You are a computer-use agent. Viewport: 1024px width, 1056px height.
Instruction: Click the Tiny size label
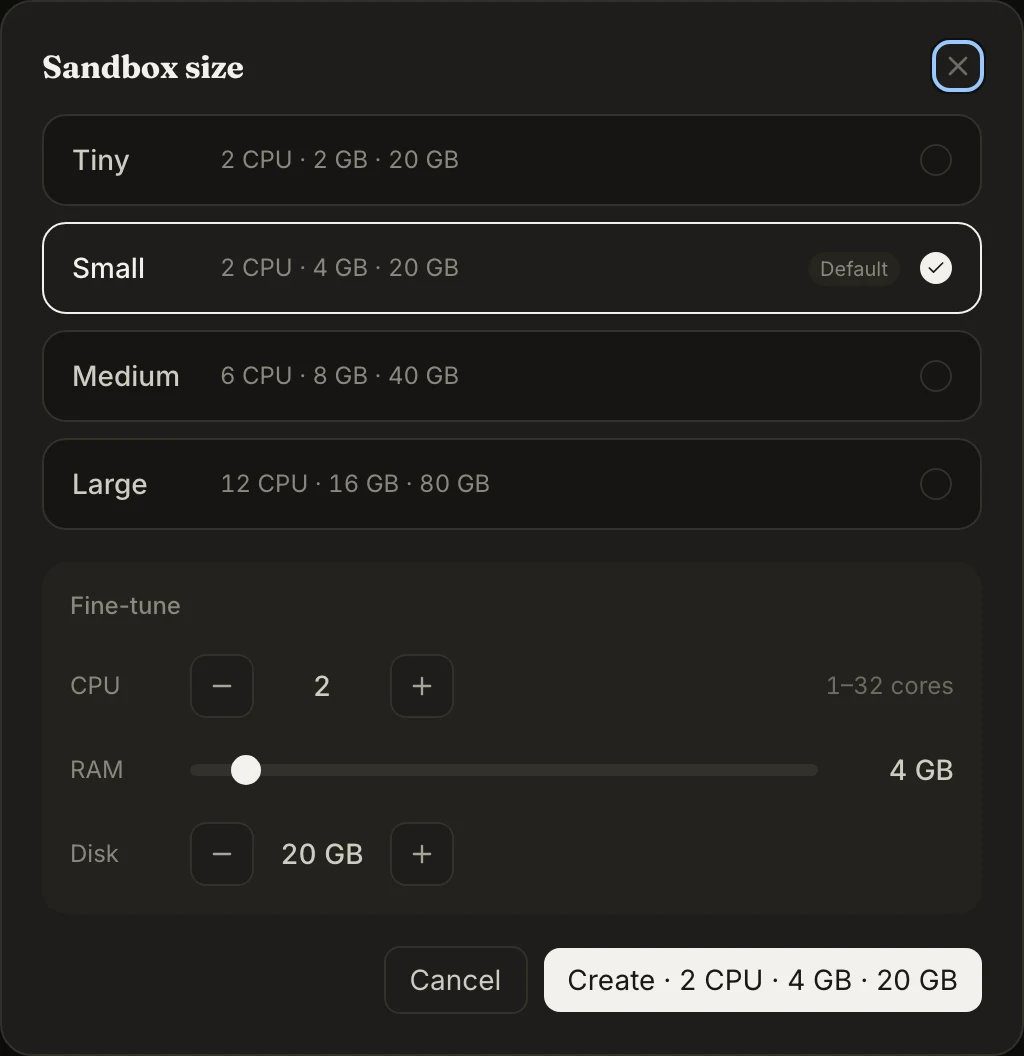point(100,160)
